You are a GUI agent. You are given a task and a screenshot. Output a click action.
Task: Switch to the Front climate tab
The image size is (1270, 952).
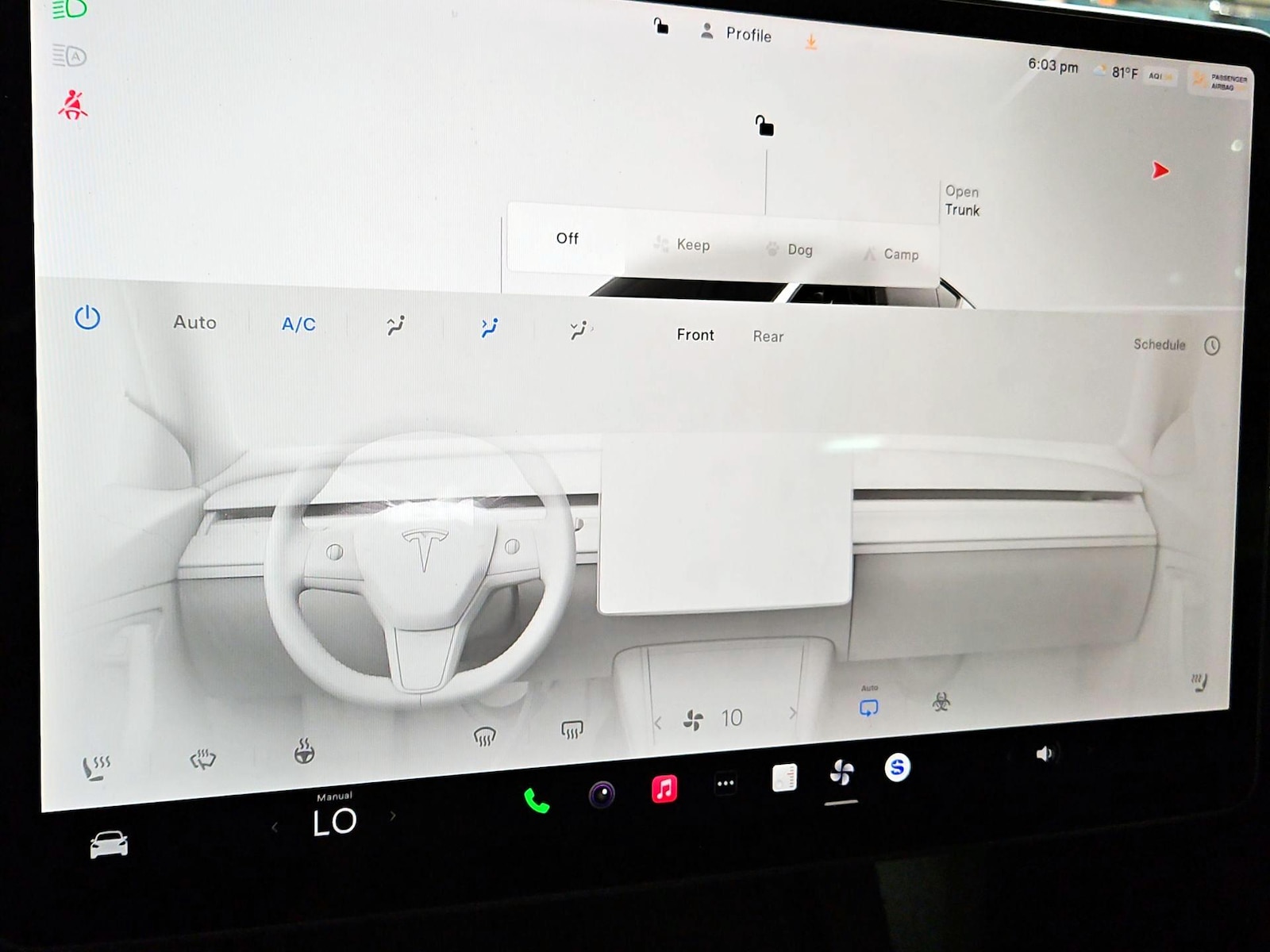695,335
